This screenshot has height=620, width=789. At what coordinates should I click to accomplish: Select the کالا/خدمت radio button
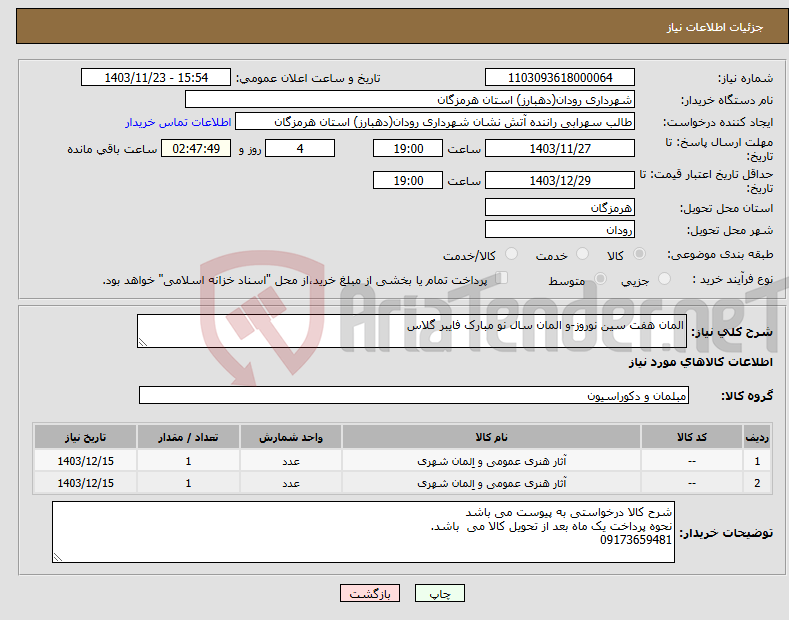coord(511,254)
